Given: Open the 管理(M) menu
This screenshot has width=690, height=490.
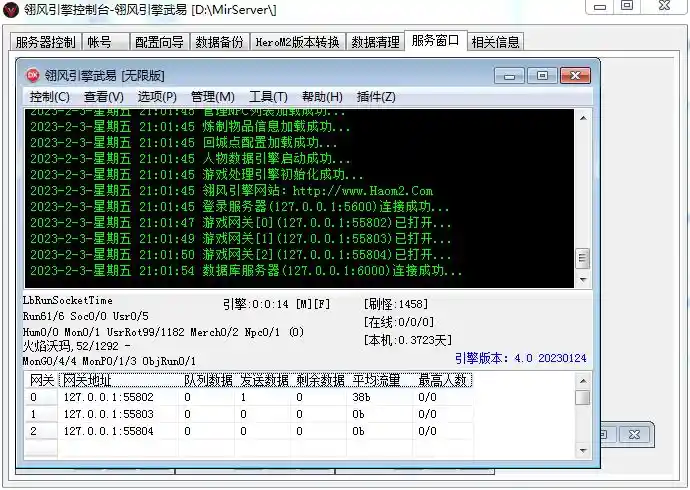Looking at the screenshot, I should (213, 97).
